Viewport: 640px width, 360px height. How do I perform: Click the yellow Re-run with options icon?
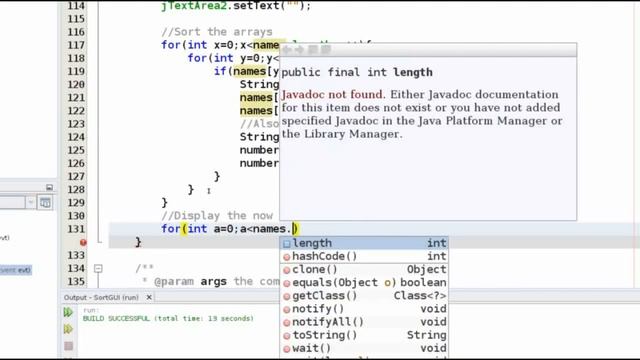pyautogui.click(x=68, y=329)
